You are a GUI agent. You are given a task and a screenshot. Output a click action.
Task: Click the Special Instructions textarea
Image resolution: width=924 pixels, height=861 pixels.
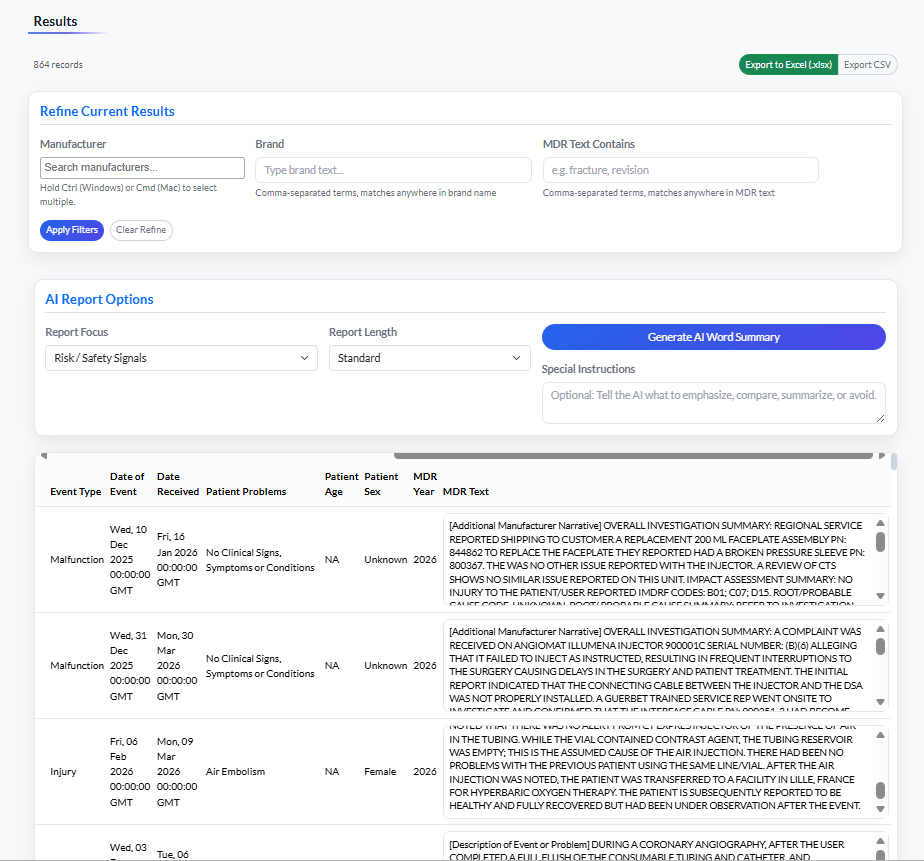(714, 403)
